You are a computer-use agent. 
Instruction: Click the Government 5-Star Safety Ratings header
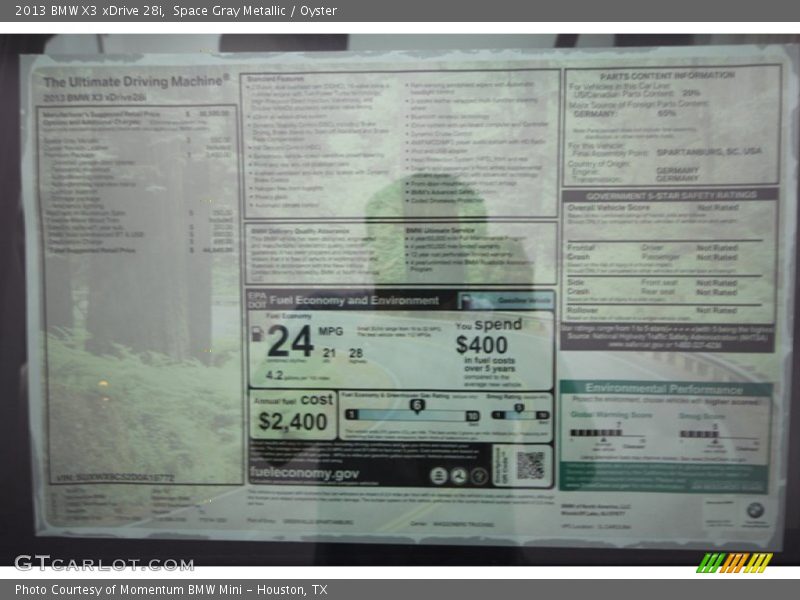[x=670, y=196]
